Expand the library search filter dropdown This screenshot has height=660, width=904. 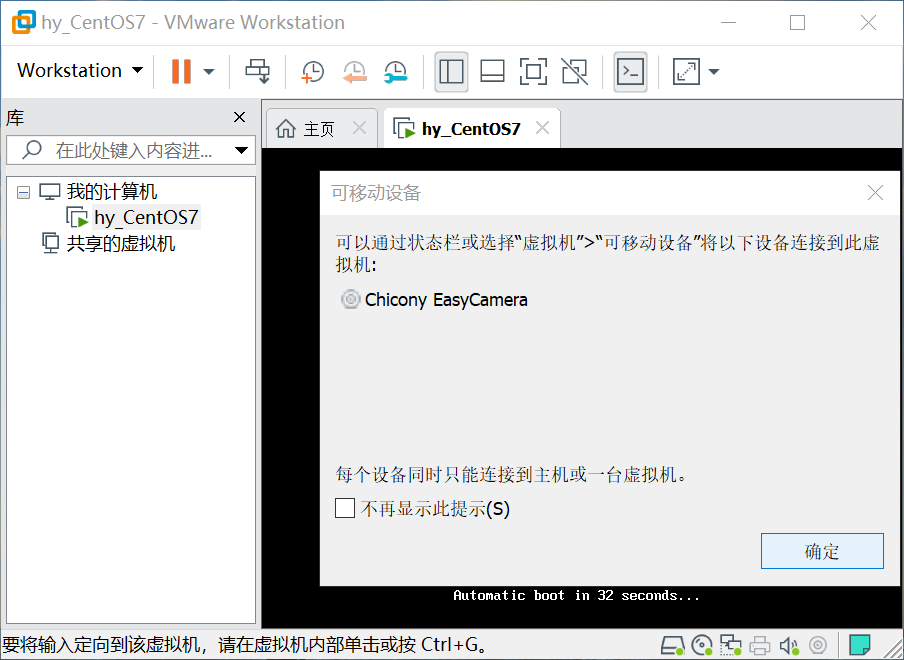pyautogui.click(x=242, y=150)
